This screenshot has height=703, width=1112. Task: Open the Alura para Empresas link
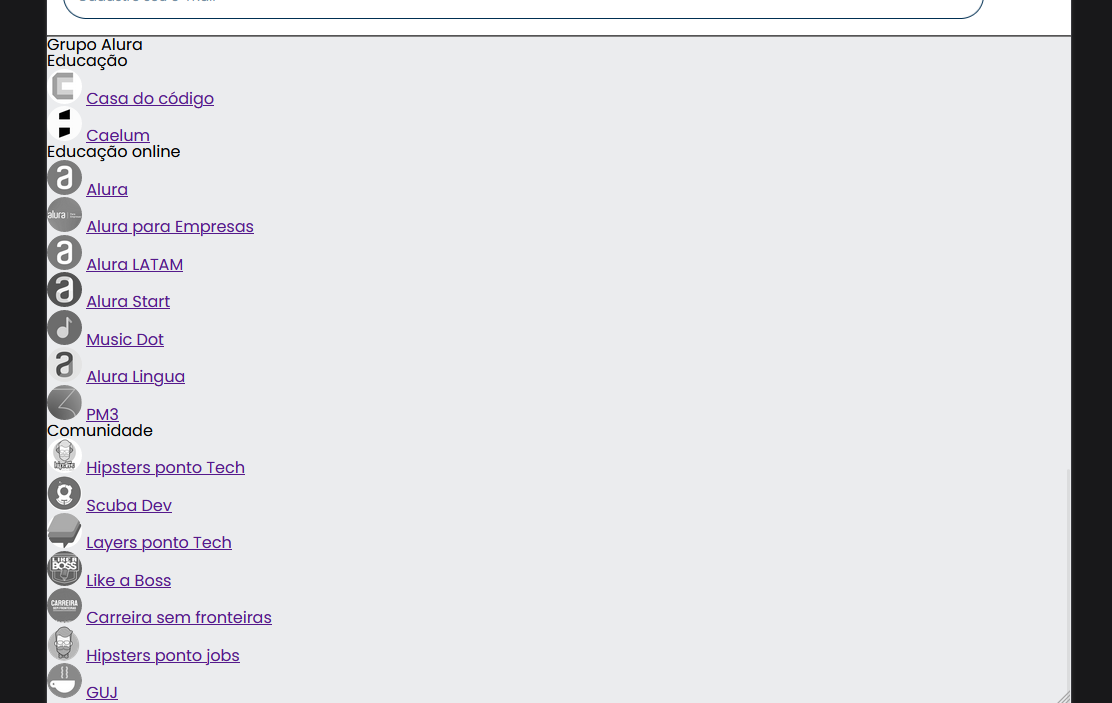point(169,226)
